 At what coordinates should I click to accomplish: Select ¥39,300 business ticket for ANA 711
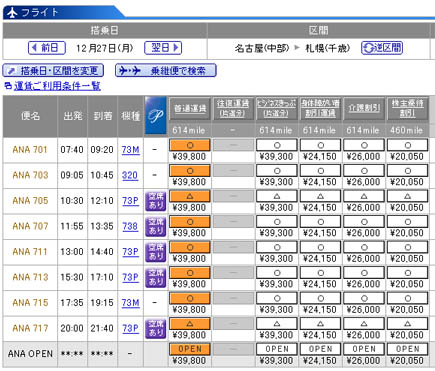pyautogui.click(x=277, y=247)
